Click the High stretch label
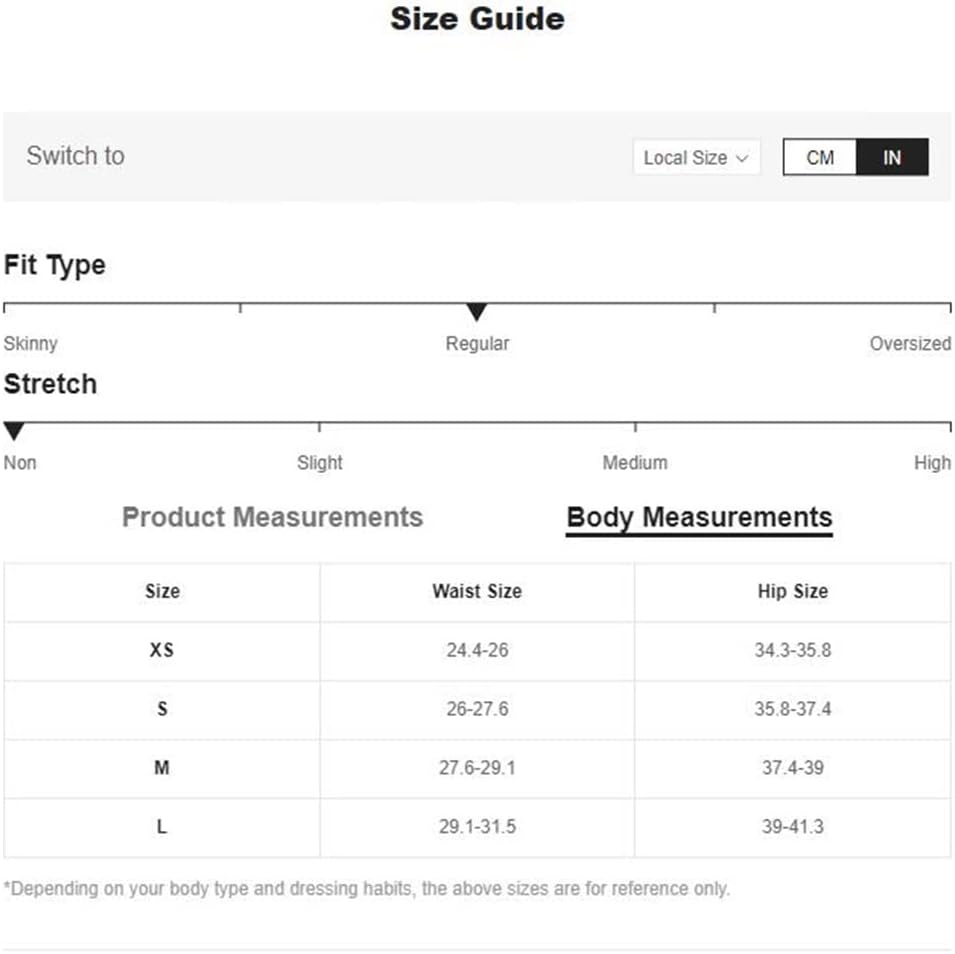955x954 pixels. coord(932,462)
